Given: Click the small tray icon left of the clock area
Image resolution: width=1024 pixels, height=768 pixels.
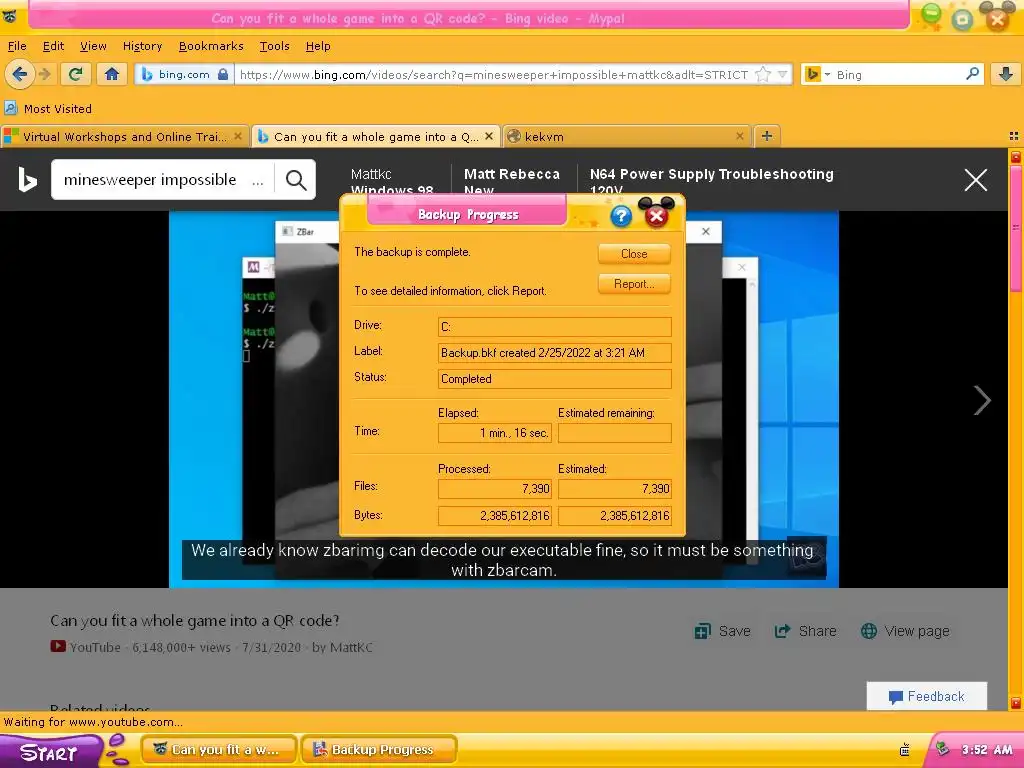Looking at the screenshot, I should click(904, 750).
